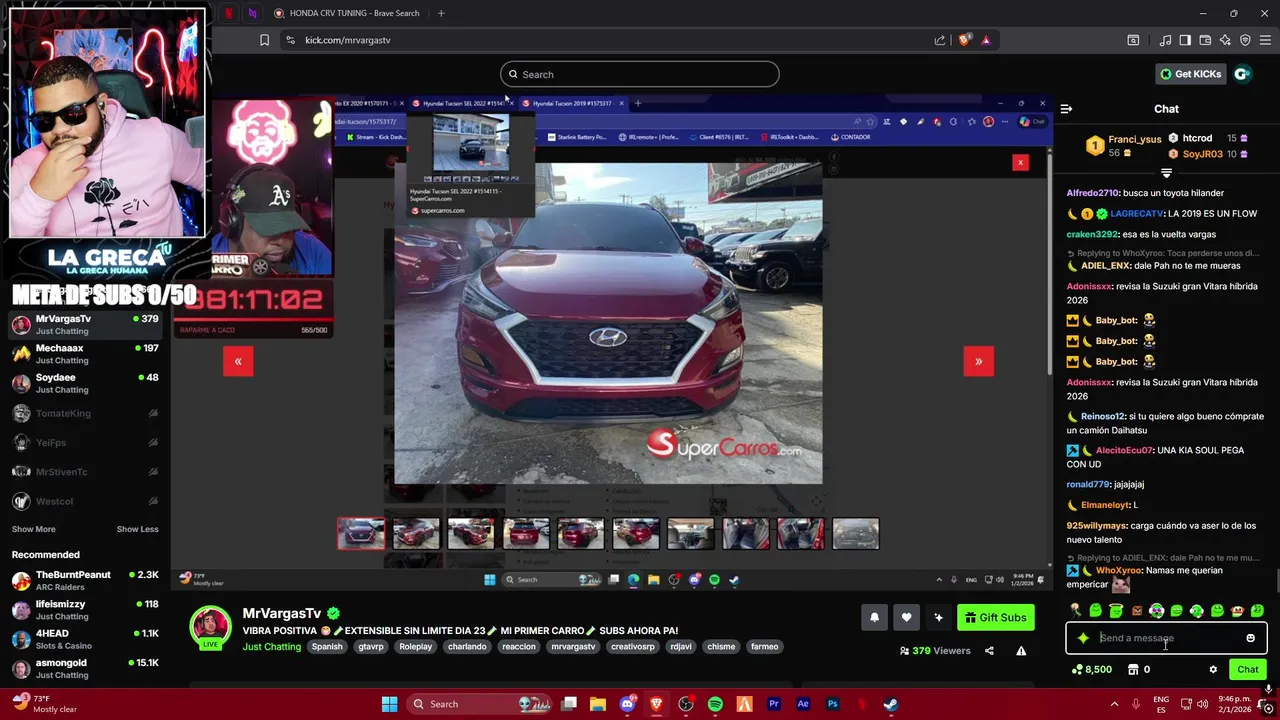Bookmark this page icon
Image resolution: width=1280 pixels, height=720 pixels.
click(264, 40)
